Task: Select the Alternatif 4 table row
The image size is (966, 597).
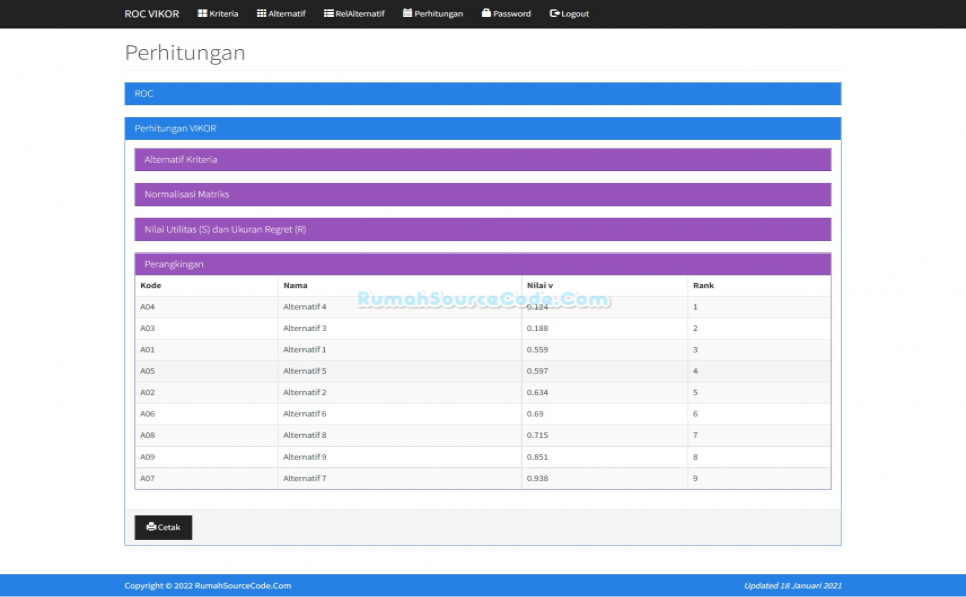Action: tap(400, 307)
